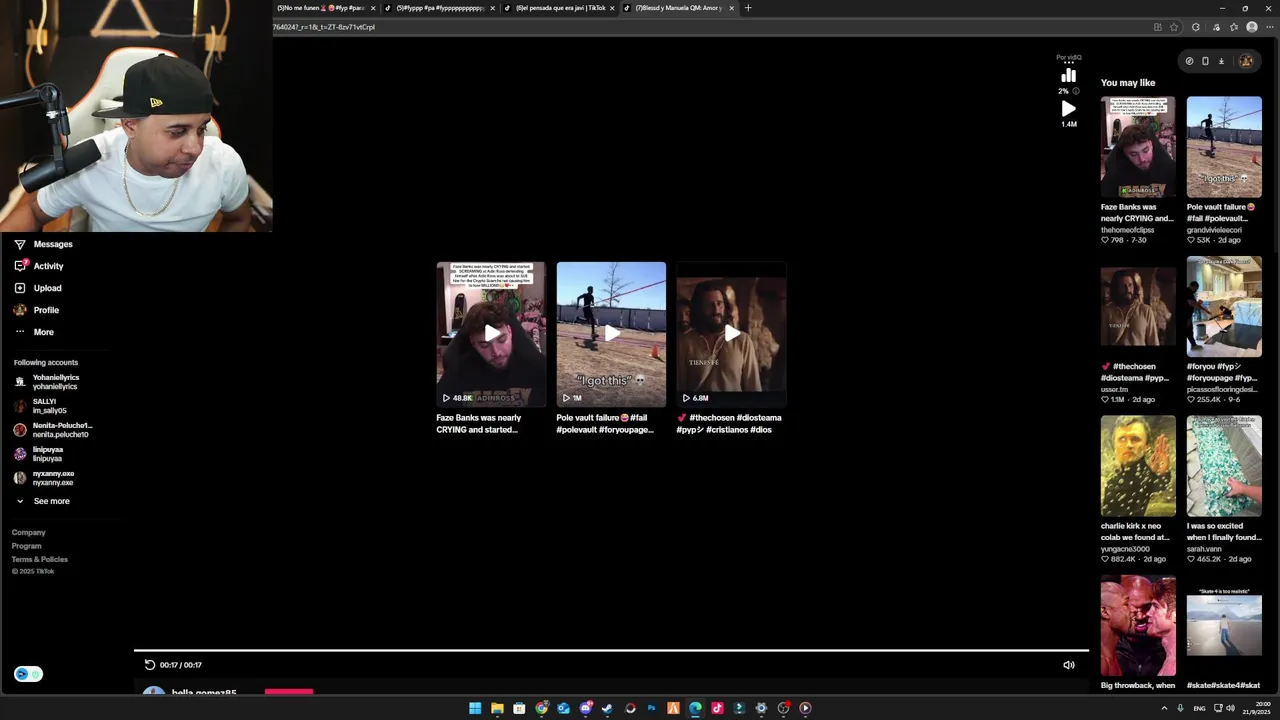
Task: Open charlie kirk x neo colab video
Action: 1138,466
